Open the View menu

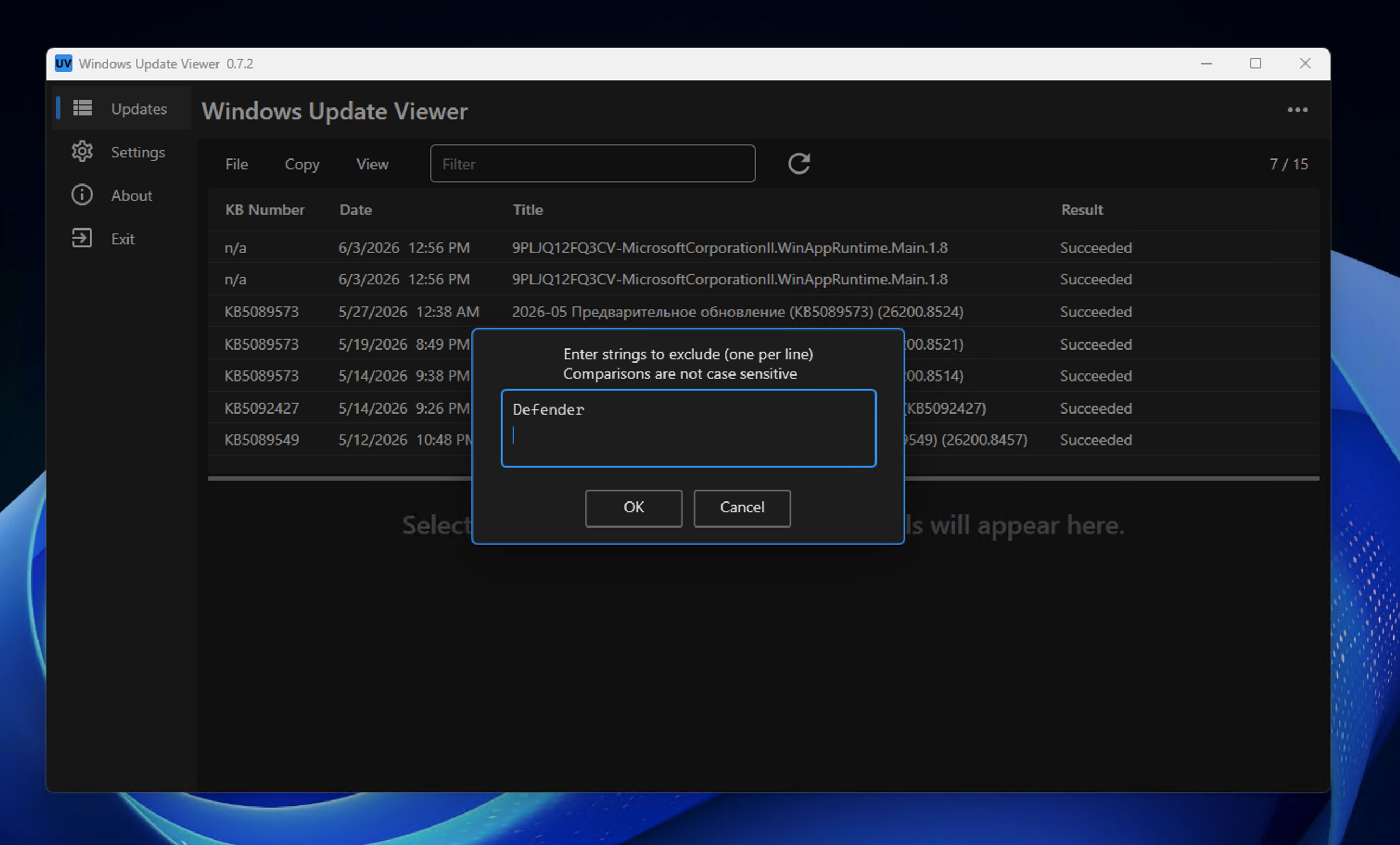tap(372, 164)
